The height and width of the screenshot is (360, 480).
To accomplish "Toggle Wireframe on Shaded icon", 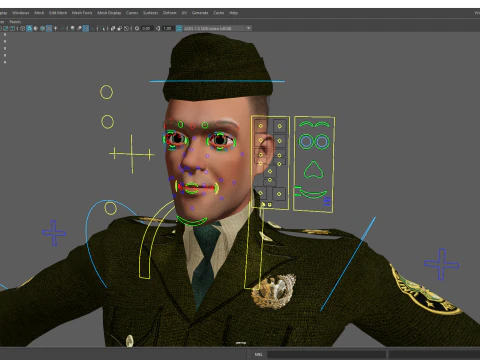I will point(42,28).
